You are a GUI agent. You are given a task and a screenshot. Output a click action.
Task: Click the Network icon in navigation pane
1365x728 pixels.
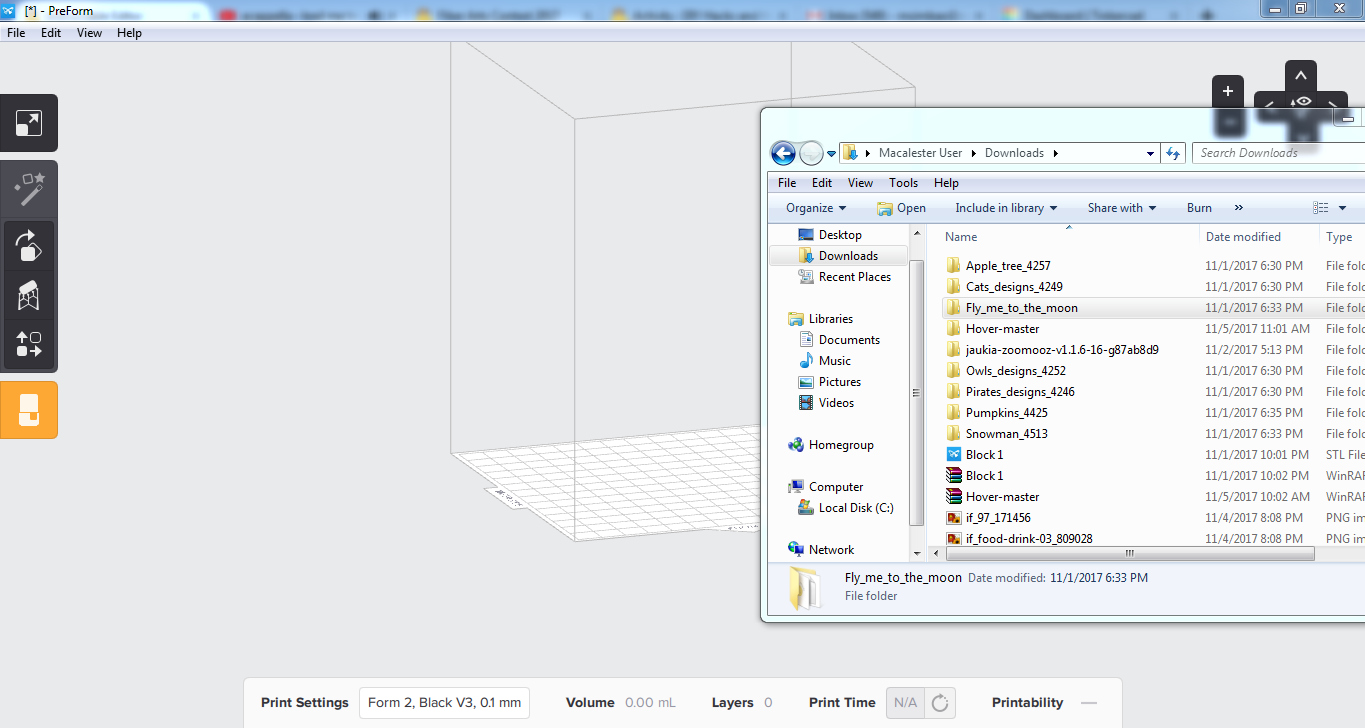796,550
